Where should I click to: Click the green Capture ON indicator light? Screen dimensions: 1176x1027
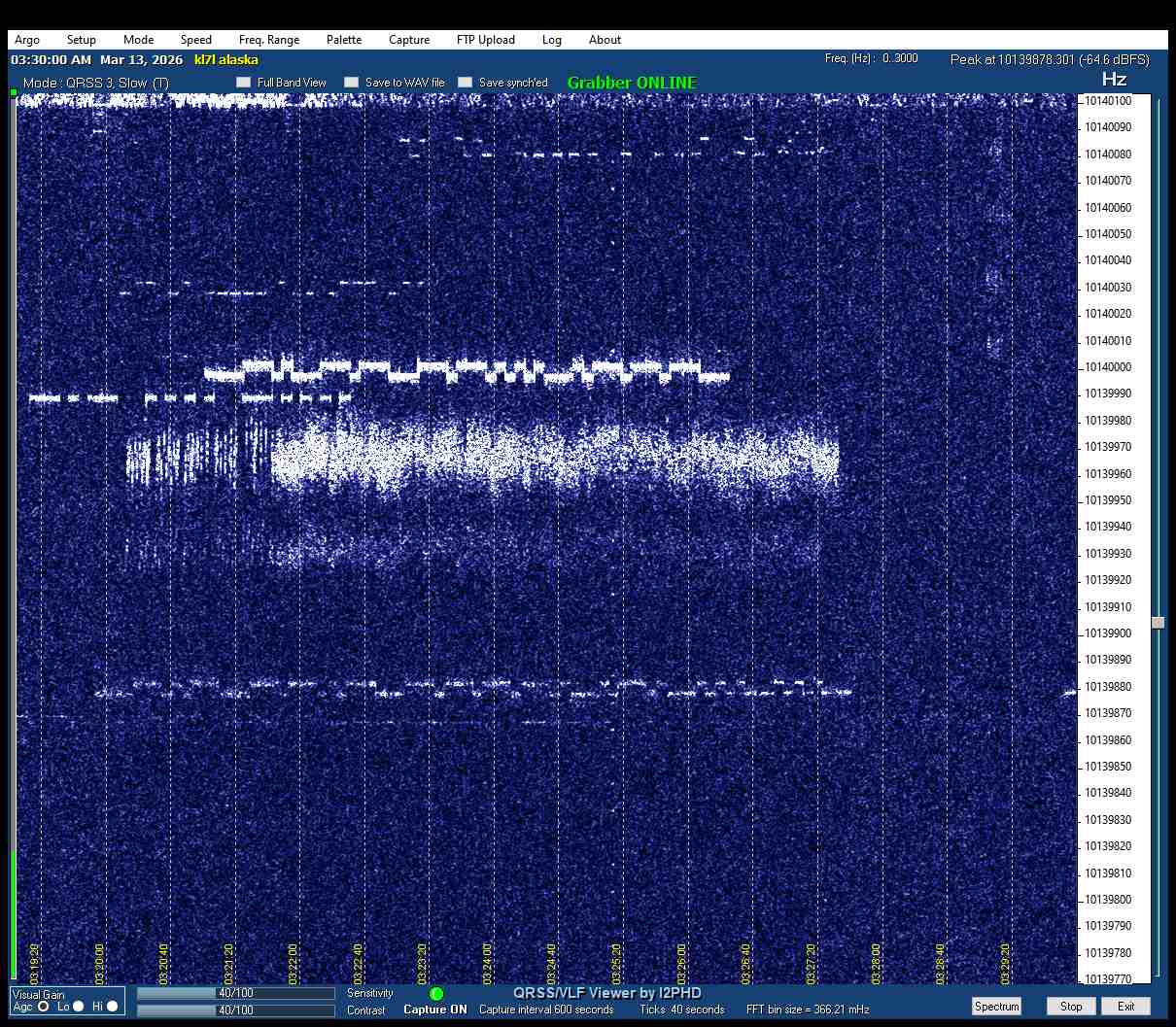(x=436, y=994)
